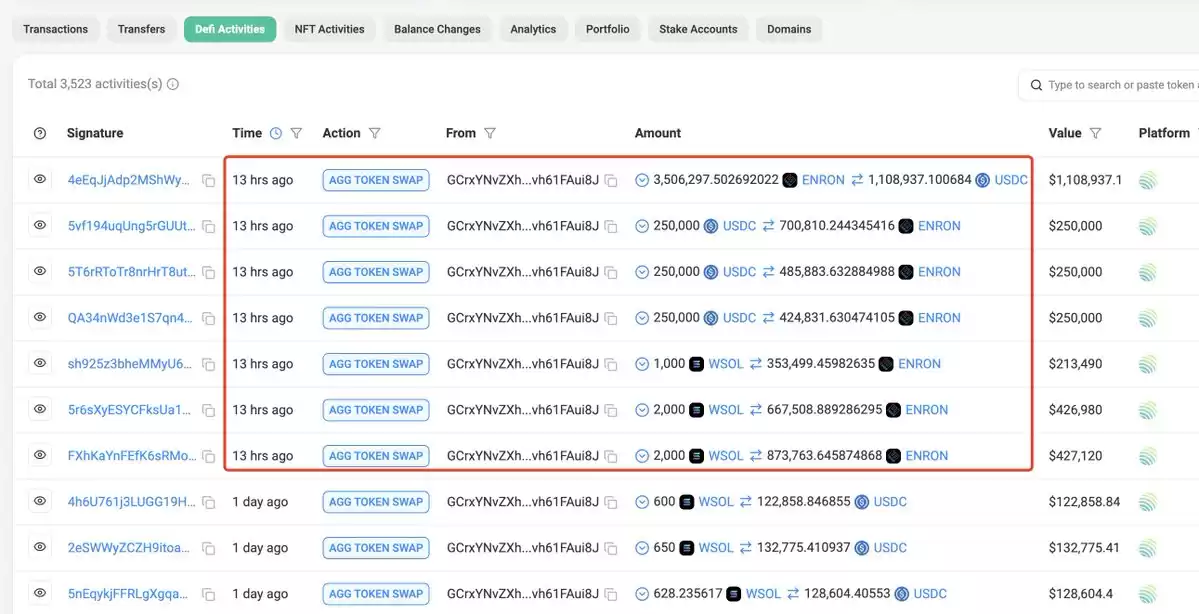Click info icon beside Total 3,523 activities

(173, 84)
